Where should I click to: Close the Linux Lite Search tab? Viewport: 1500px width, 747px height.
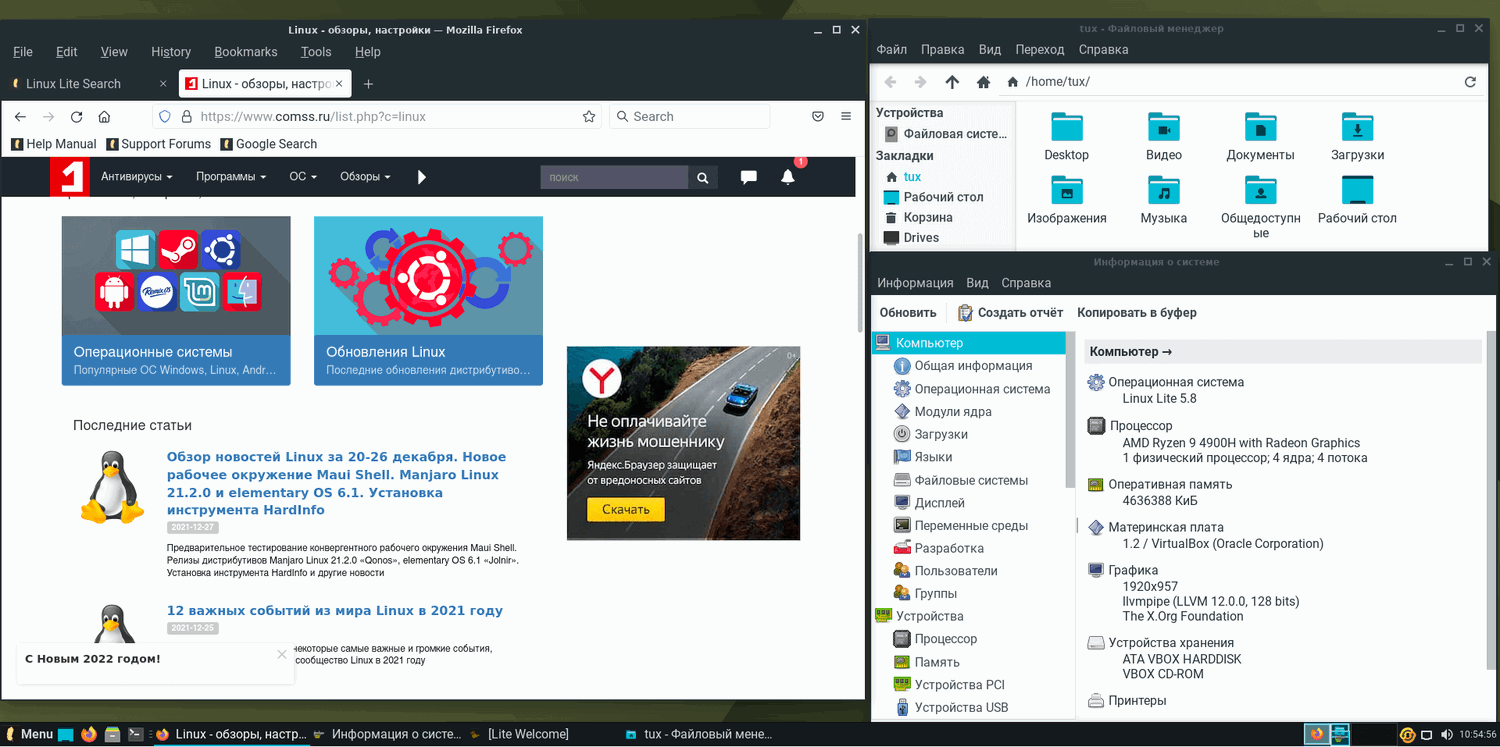tap(163, 84)
